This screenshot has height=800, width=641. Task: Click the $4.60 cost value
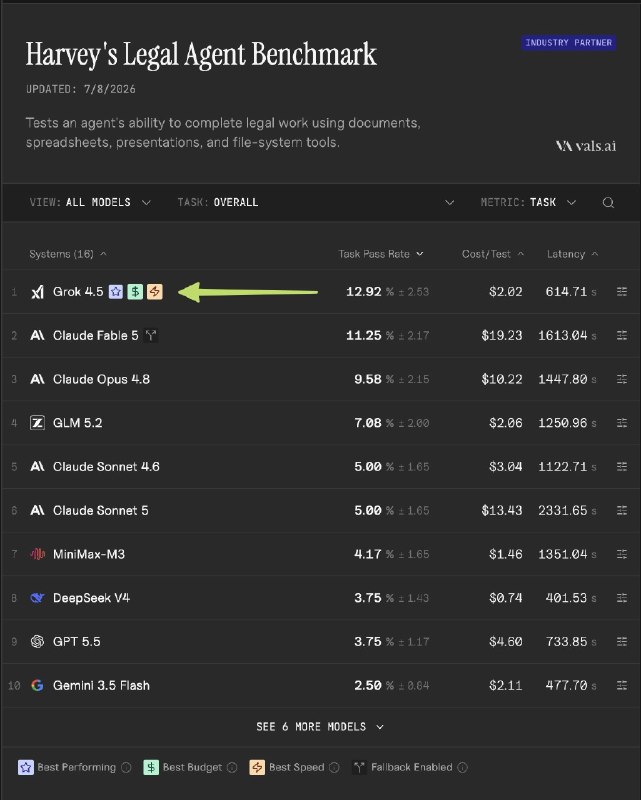coord(506,641)
